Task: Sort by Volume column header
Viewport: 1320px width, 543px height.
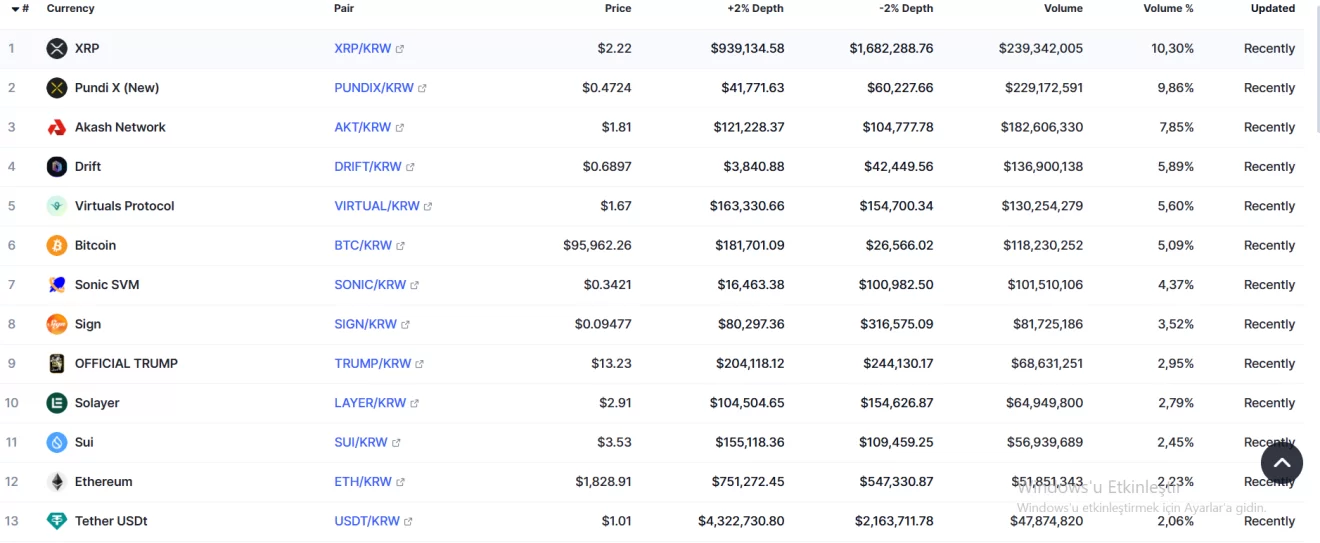Action: coord(1063,8)
